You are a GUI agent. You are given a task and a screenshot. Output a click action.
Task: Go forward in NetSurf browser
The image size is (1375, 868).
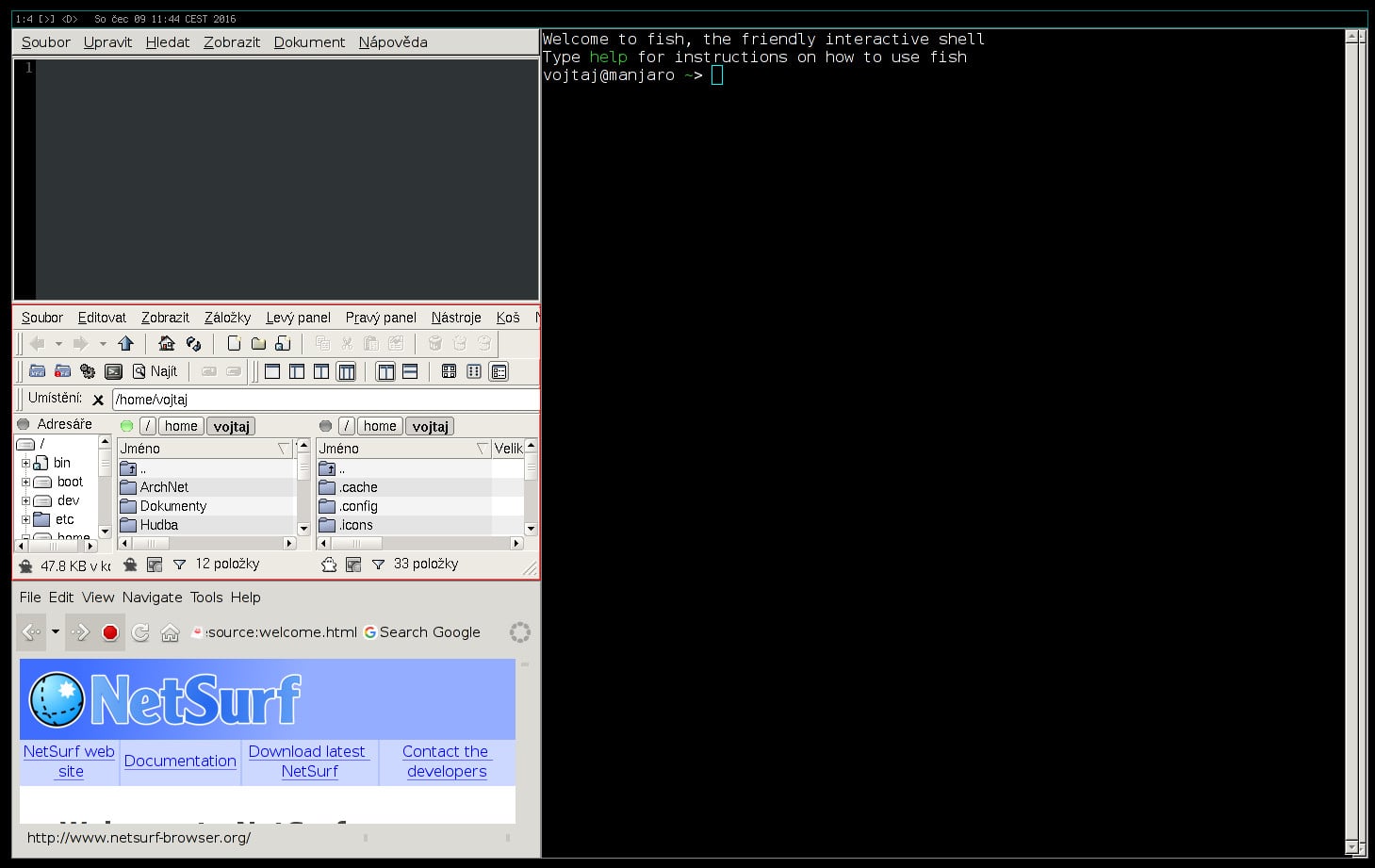80,632
